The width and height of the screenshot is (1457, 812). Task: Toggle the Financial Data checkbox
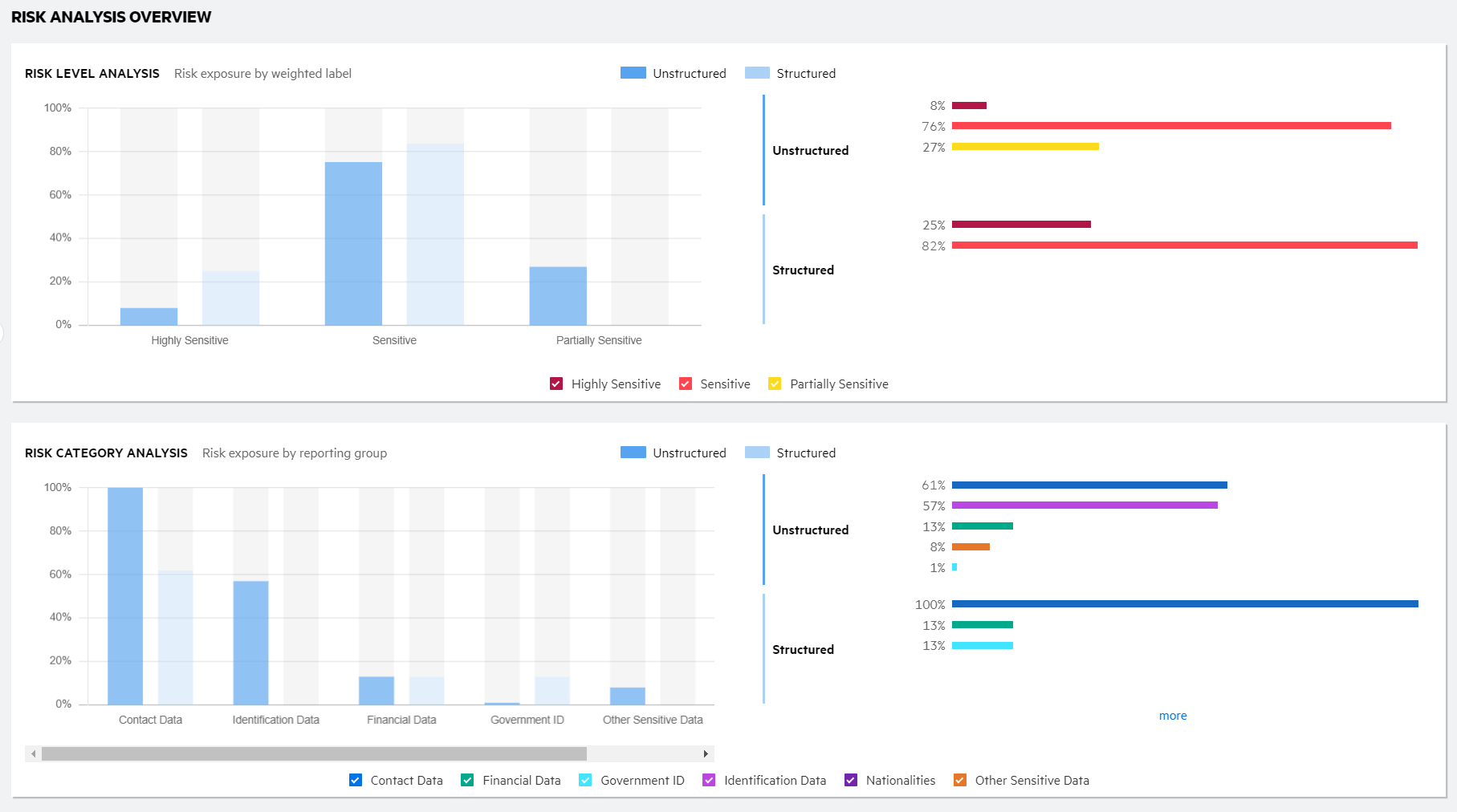(466, 779)
